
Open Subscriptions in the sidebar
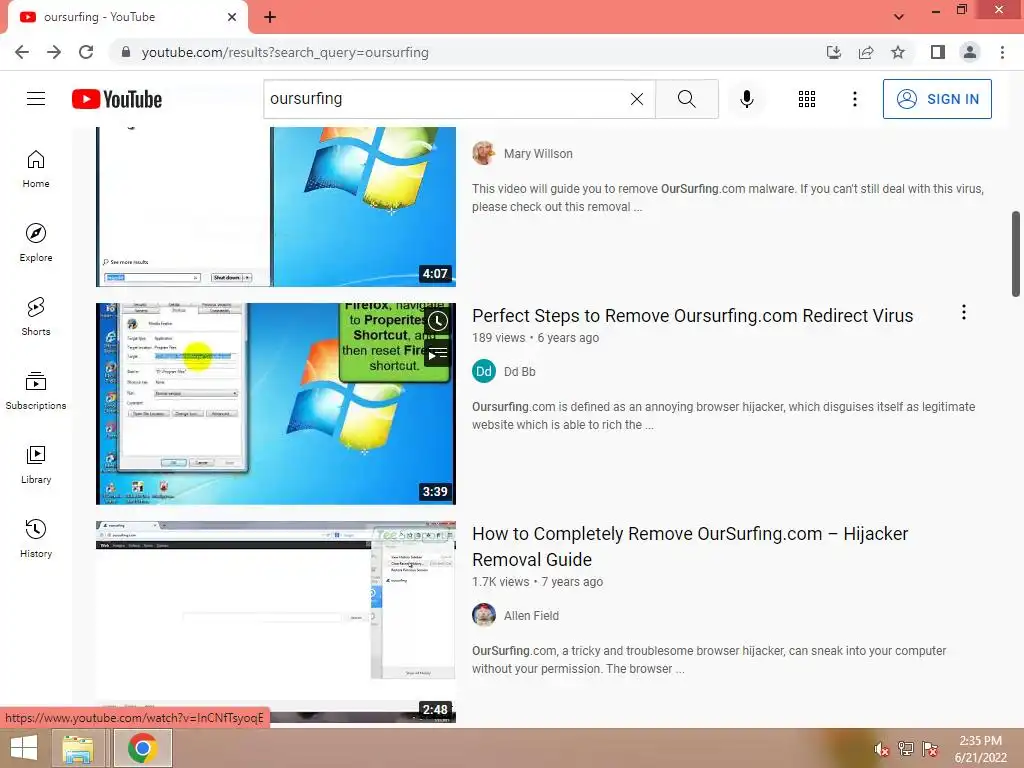[x=36, y=391]
